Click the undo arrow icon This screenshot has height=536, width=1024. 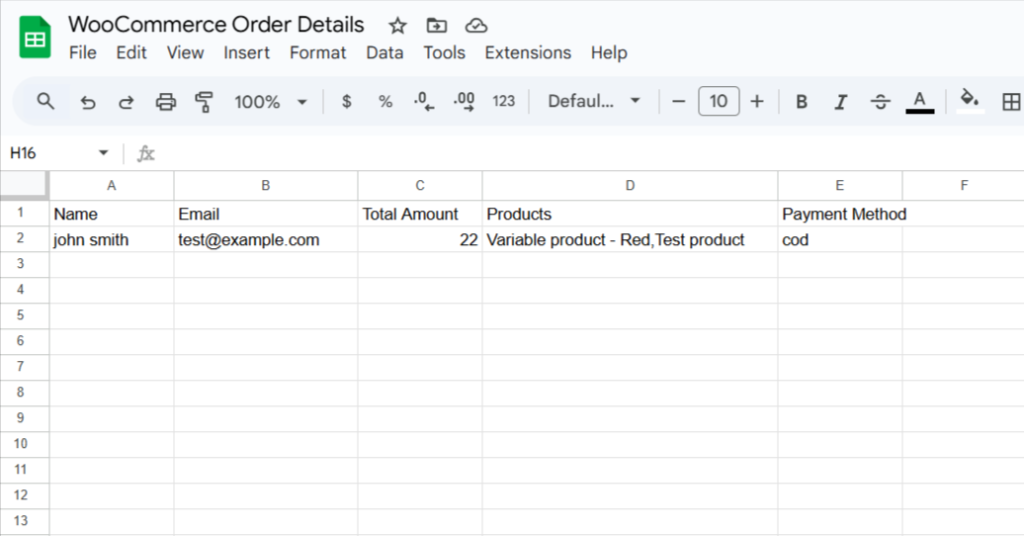coord(88,101)
